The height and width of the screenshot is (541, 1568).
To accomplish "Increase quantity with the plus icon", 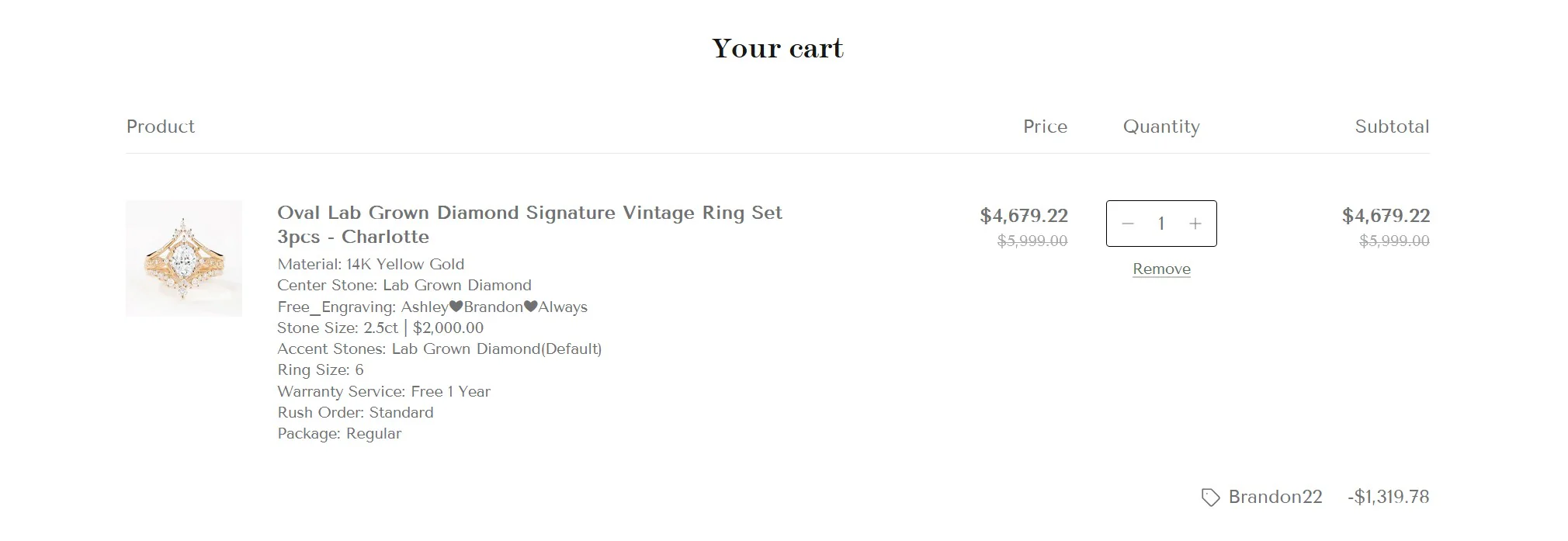I will tap(1195, 224).
